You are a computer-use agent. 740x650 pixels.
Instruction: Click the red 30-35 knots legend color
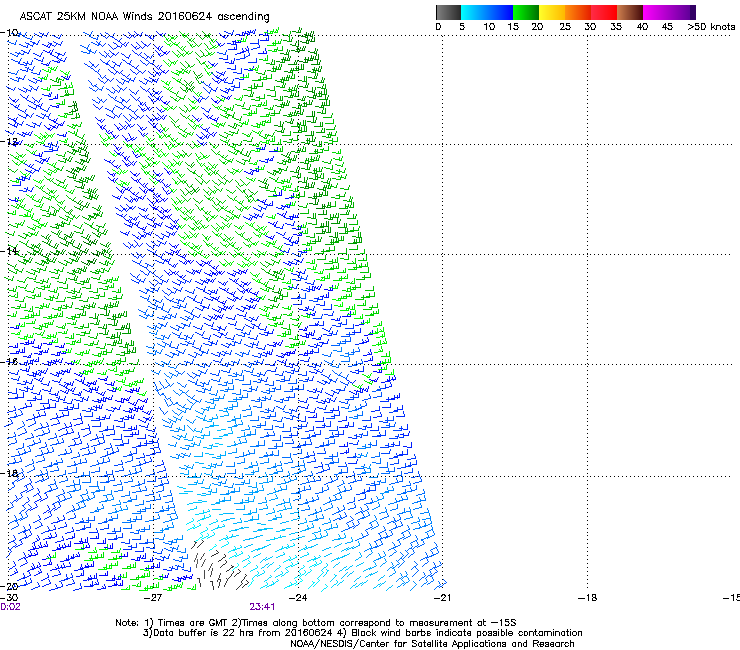pyautogui.click(x=604, y=12)
